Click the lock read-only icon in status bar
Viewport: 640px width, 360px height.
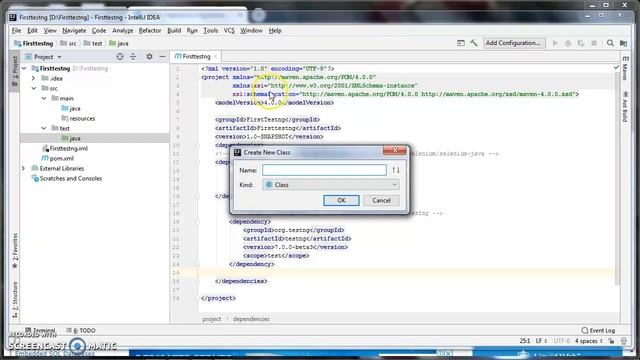point(611,341)
